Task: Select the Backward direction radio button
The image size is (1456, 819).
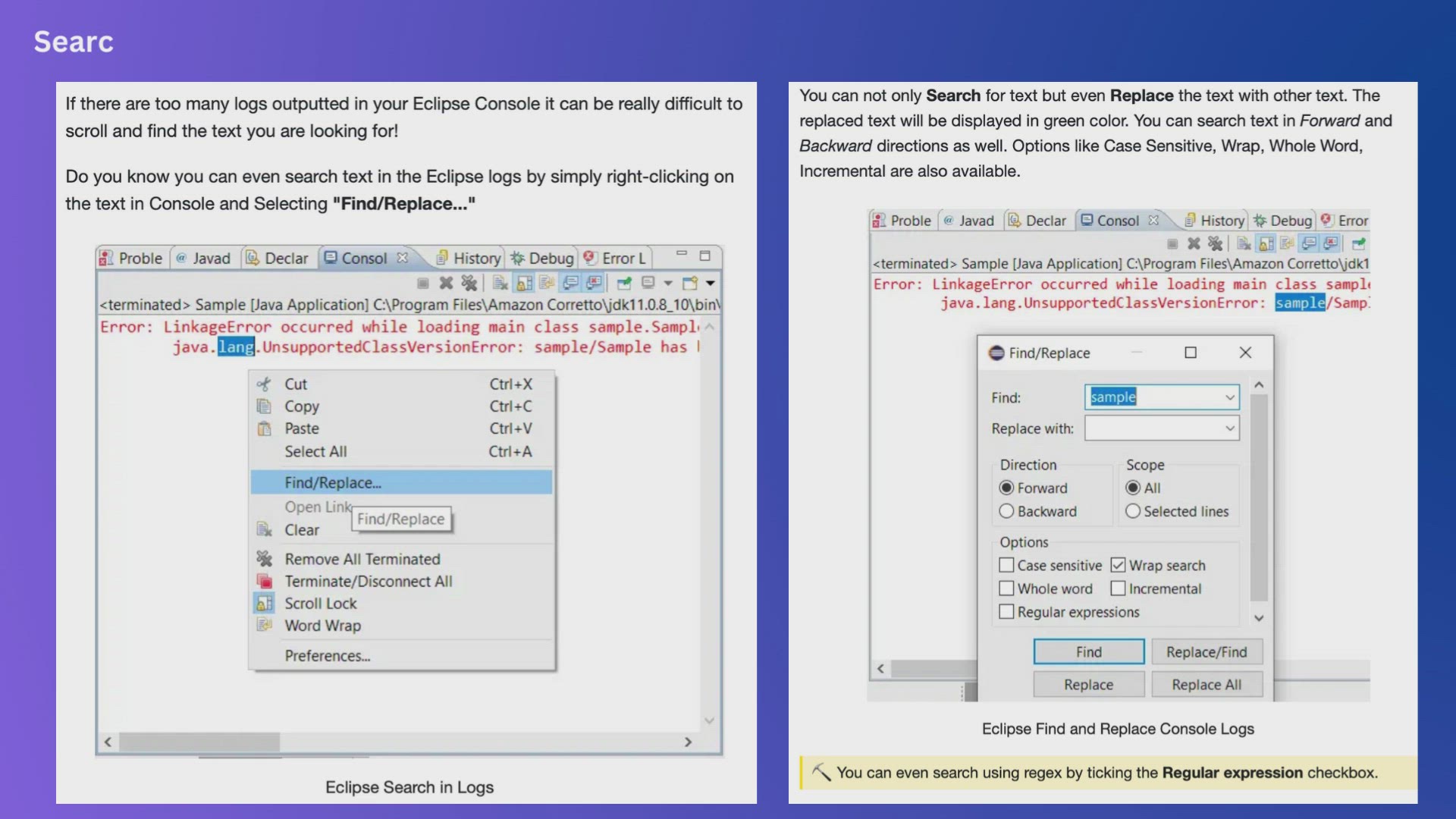Action: tap(1006, 511)
